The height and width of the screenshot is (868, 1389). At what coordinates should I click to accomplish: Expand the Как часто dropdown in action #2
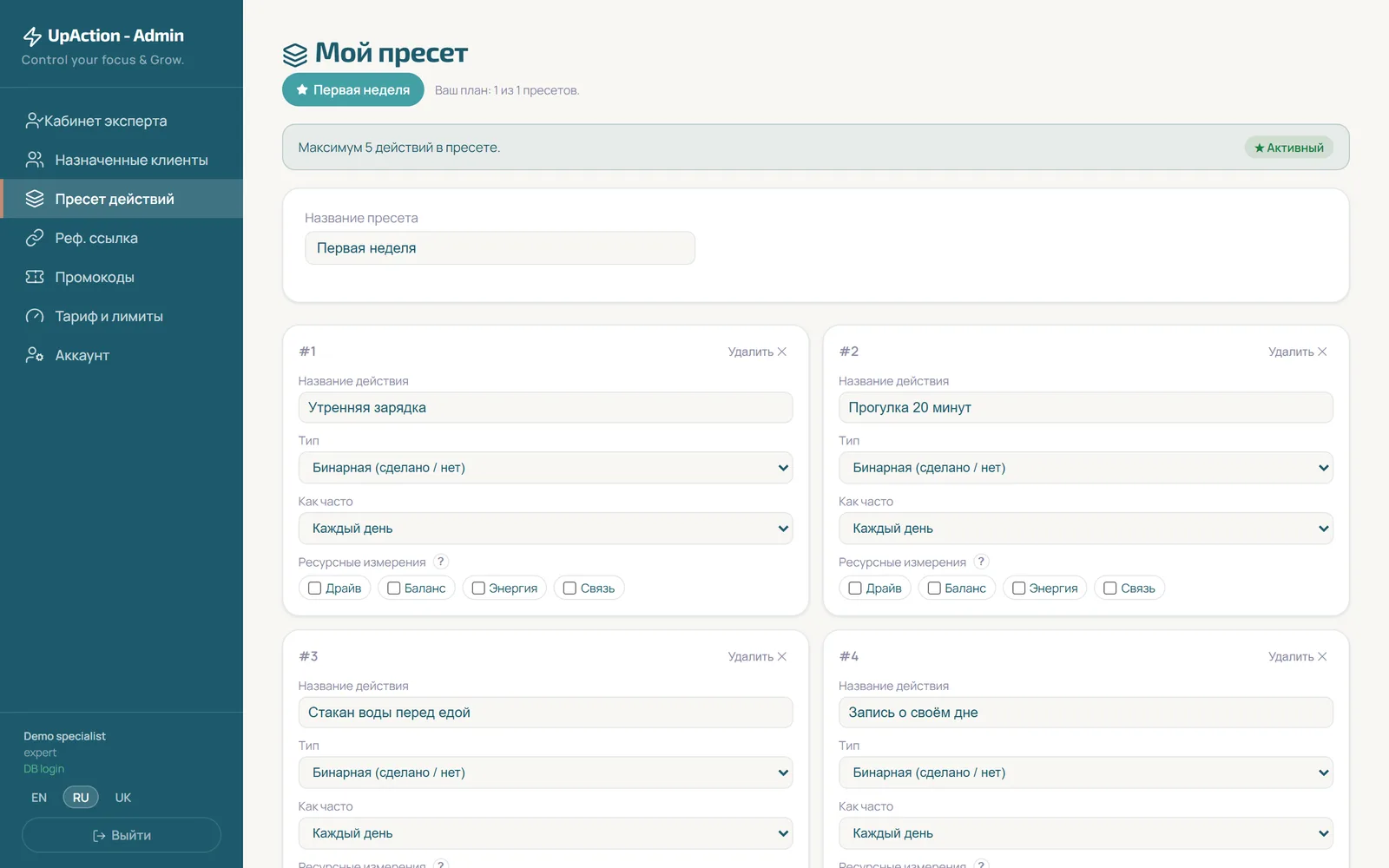click(1085, 529)
